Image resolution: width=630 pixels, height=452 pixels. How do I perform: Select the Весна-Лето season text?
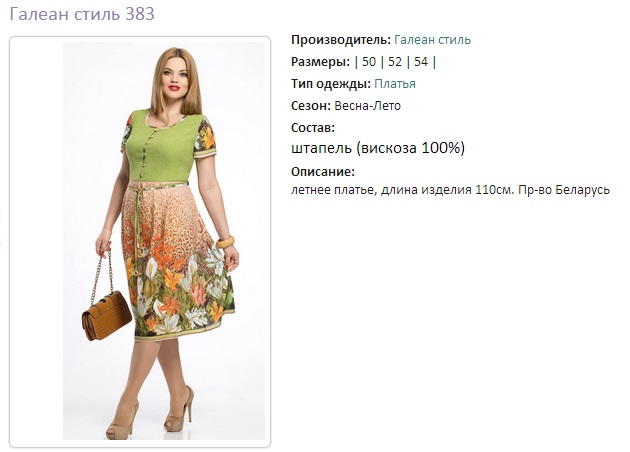point(367,106)
